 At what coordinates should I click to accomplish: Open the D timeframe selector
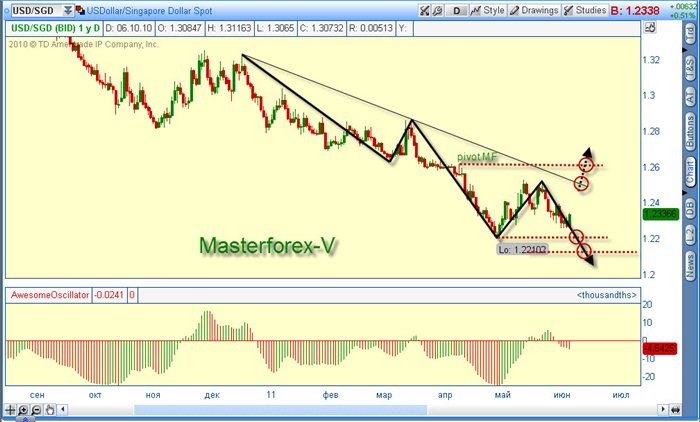point(457,11)
